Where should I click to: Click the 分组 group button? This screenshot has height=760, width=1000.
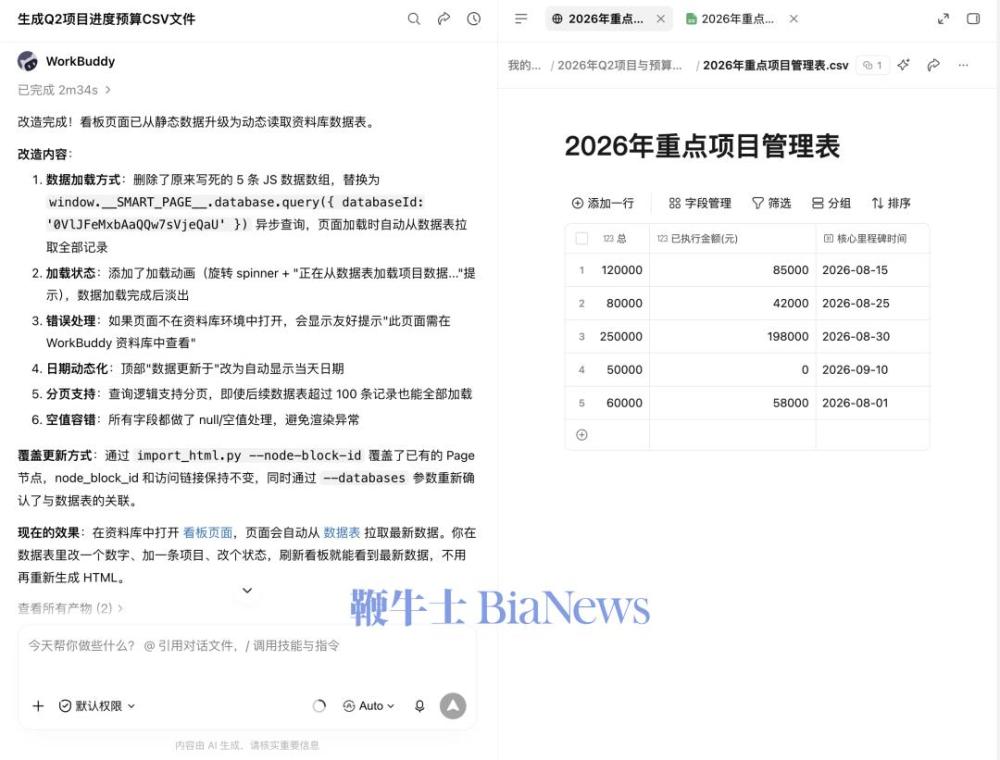831,203
